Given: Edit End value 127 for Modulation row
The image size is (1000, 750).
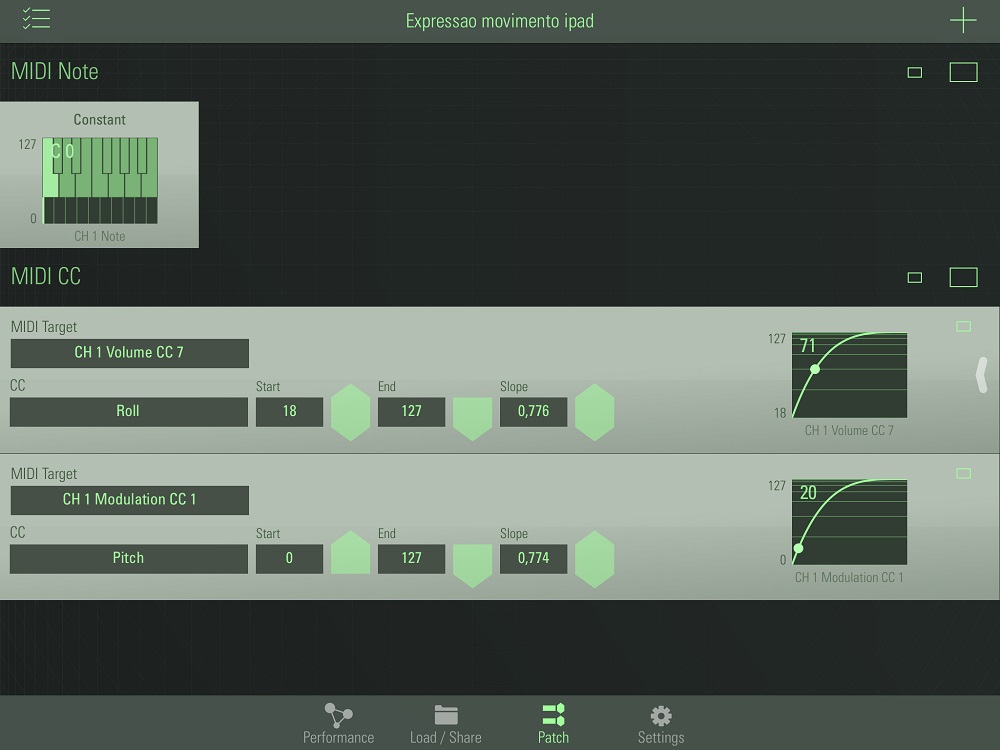Looking at the screenshot, I should [411, 559].
